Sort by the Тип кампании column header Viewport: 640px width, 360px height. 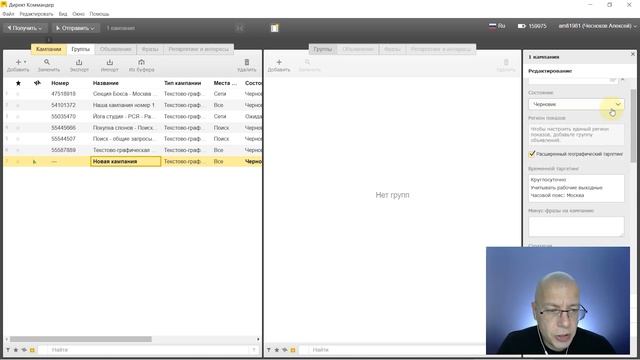[x=182, y=83]
